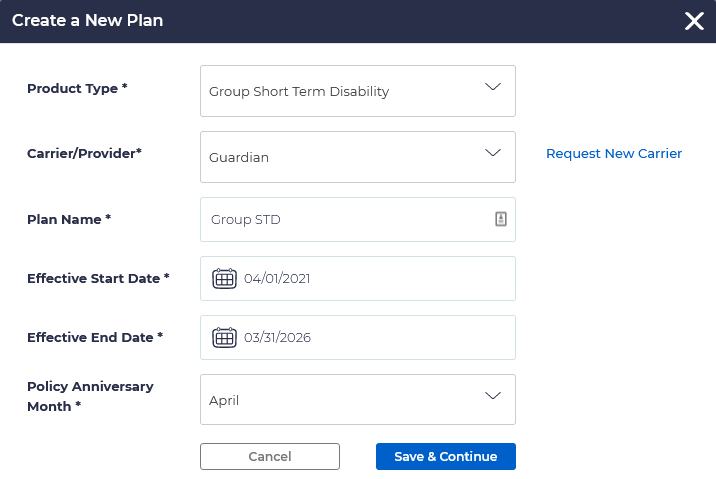716x479 pixels.
Task: Click the Carrier/Provider field label
Action: point(84,154)
